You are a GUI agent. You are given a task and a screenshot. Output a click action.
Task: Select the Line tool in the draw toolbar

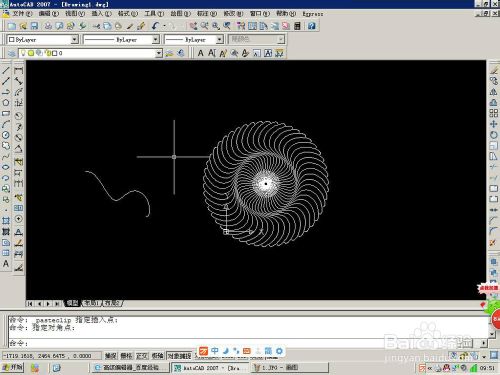(6, 70)
